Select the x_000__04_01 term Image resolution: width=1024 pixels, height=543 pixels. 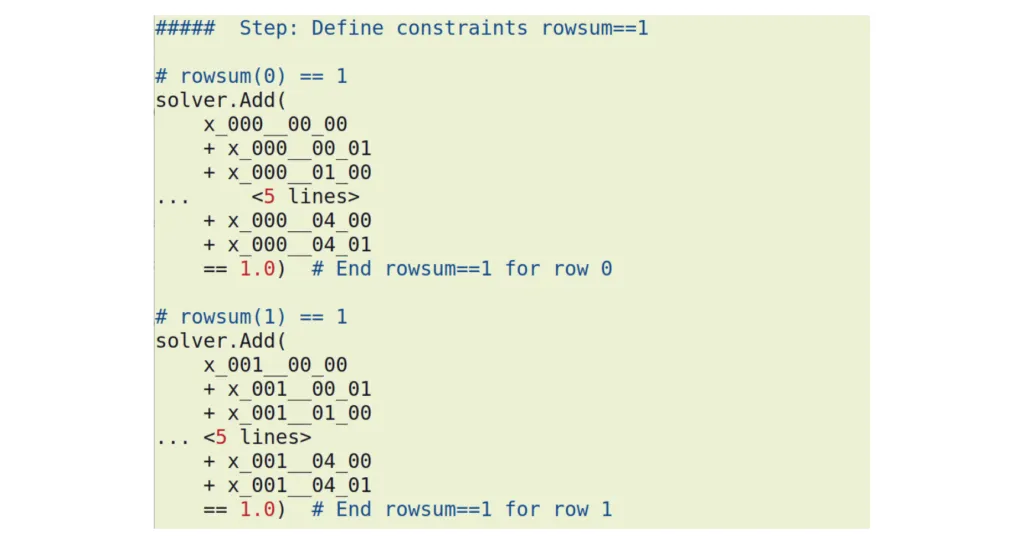coord(299,245)
